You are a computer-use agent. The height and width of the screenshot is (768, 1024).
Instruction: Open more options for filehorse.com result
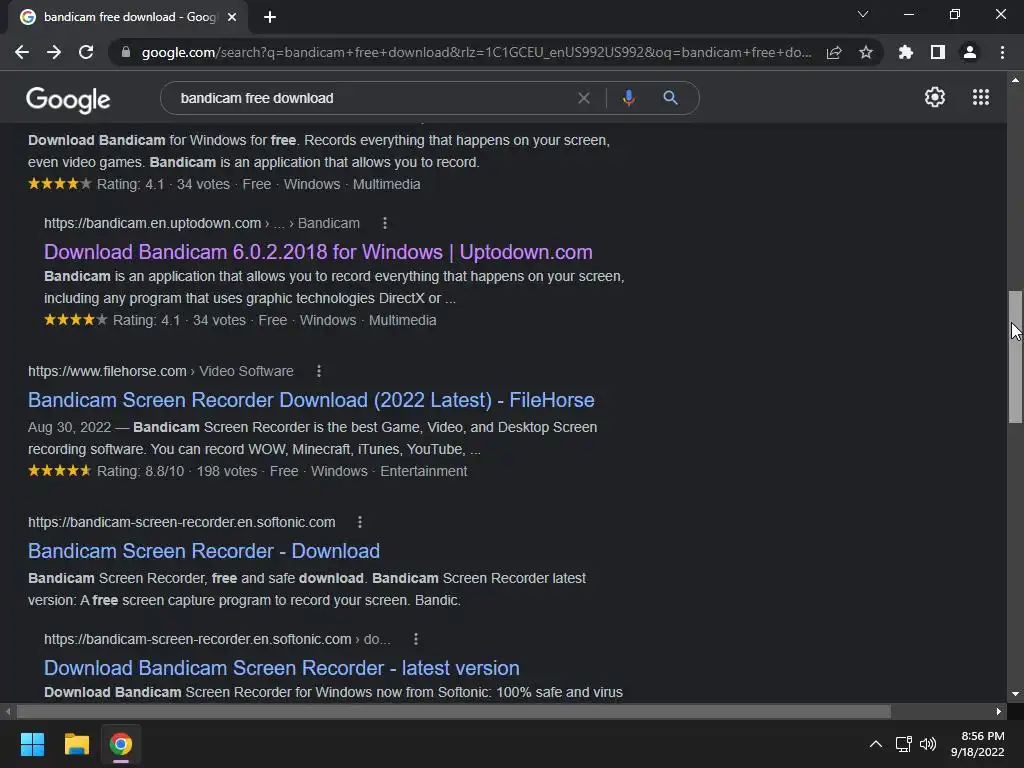(319, 371)
